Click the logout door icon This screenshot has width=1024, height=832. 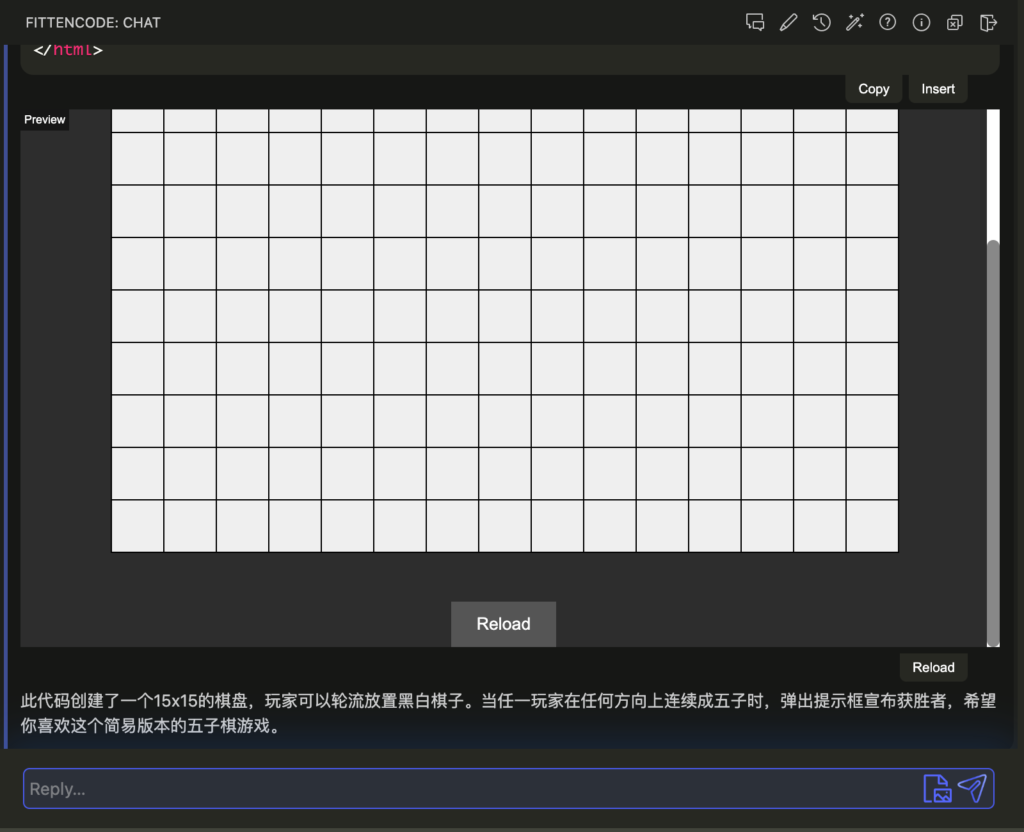(x=988, y=22)
